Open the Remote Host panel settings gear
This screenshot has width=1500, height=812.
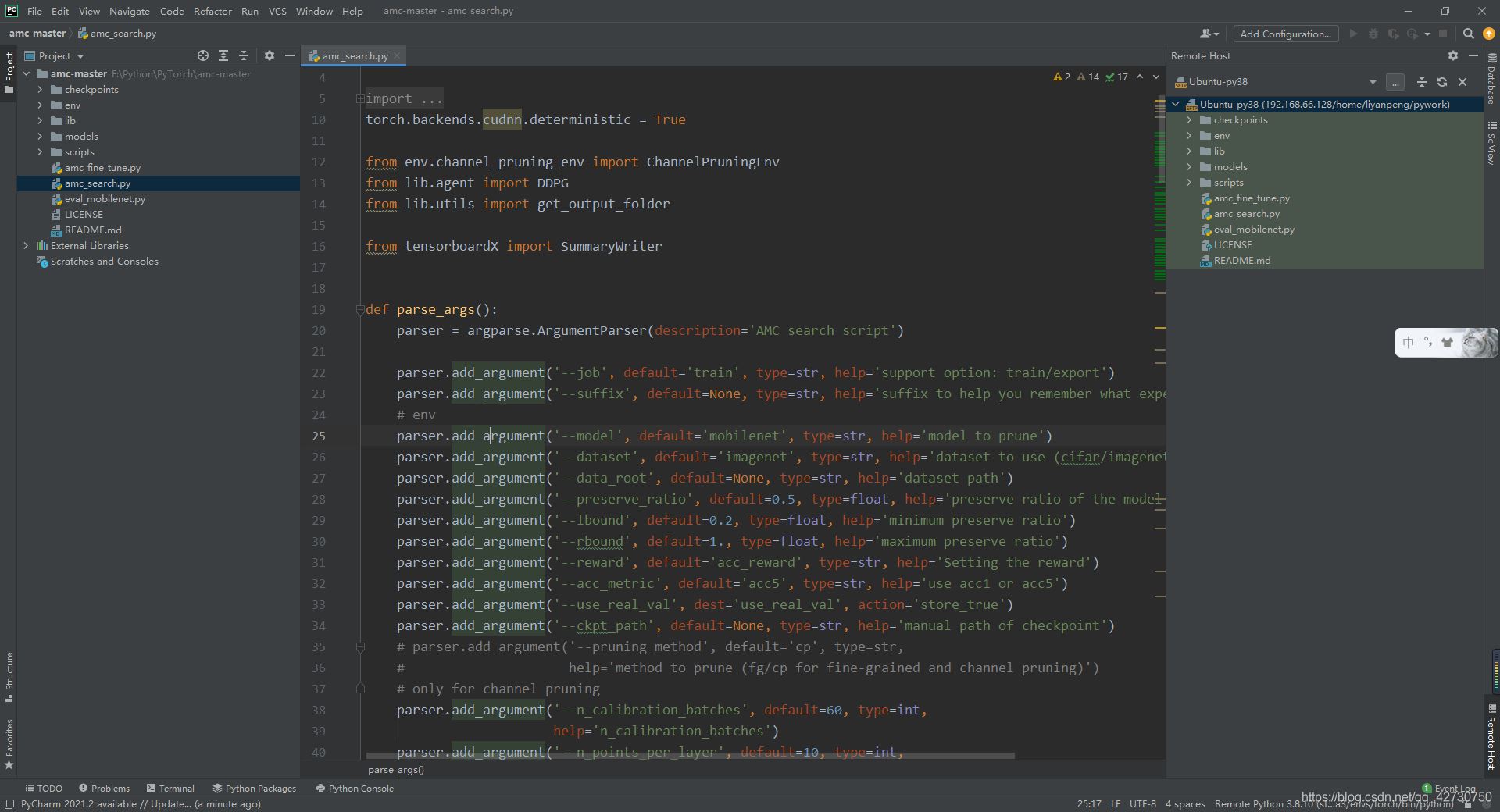coord(1452,55)
